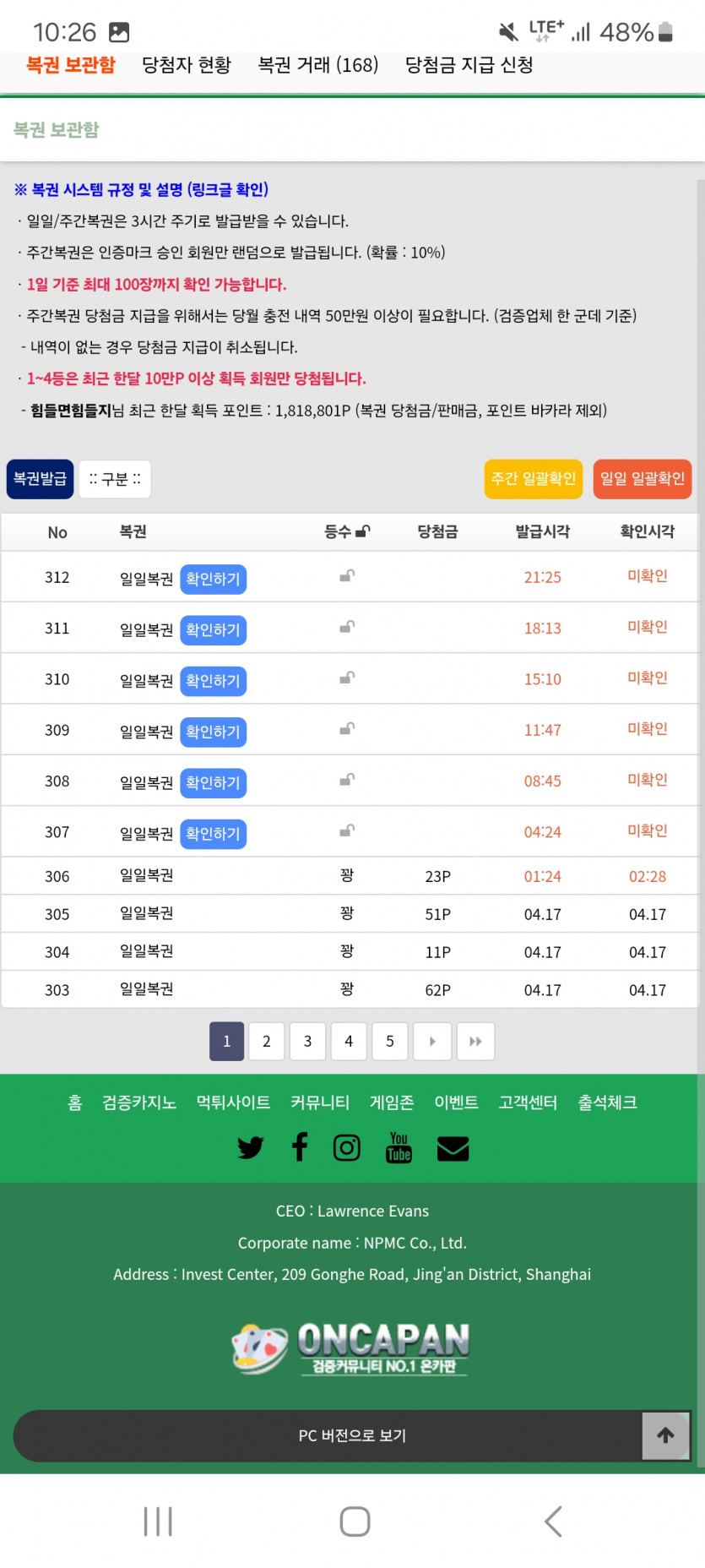This screenshot has width=705, height=1568.
Task: Click the email envelope icon
Action: pyautogui.click(x=453, y=1148)
